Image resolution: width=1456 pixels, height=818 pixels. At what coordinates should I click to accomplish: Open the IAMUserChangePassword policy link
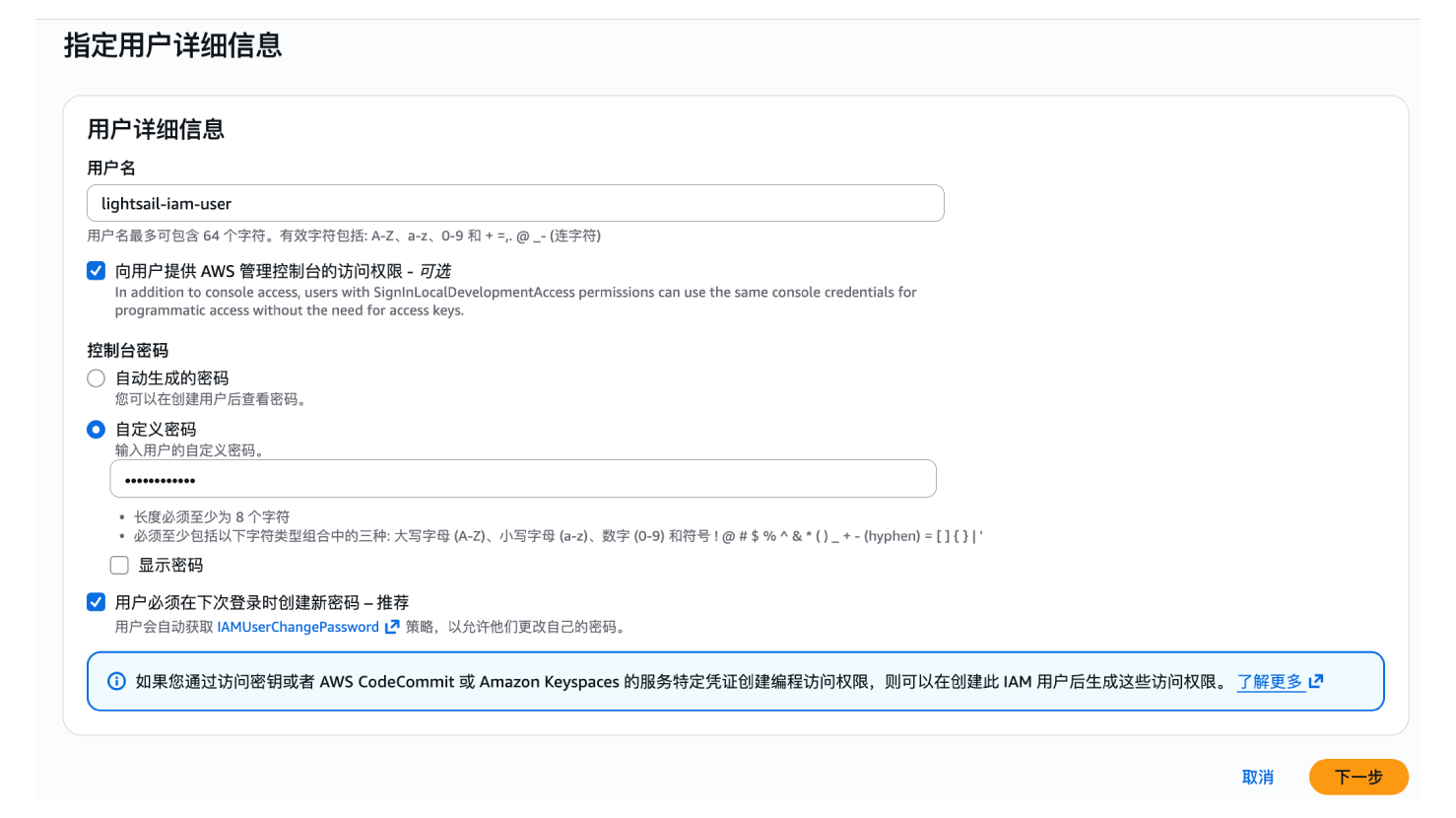point(298,627)
